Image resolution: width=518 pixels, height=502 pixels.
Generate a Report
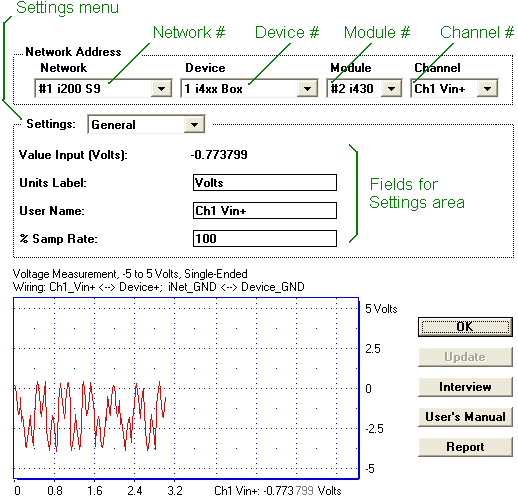[465, 447]
